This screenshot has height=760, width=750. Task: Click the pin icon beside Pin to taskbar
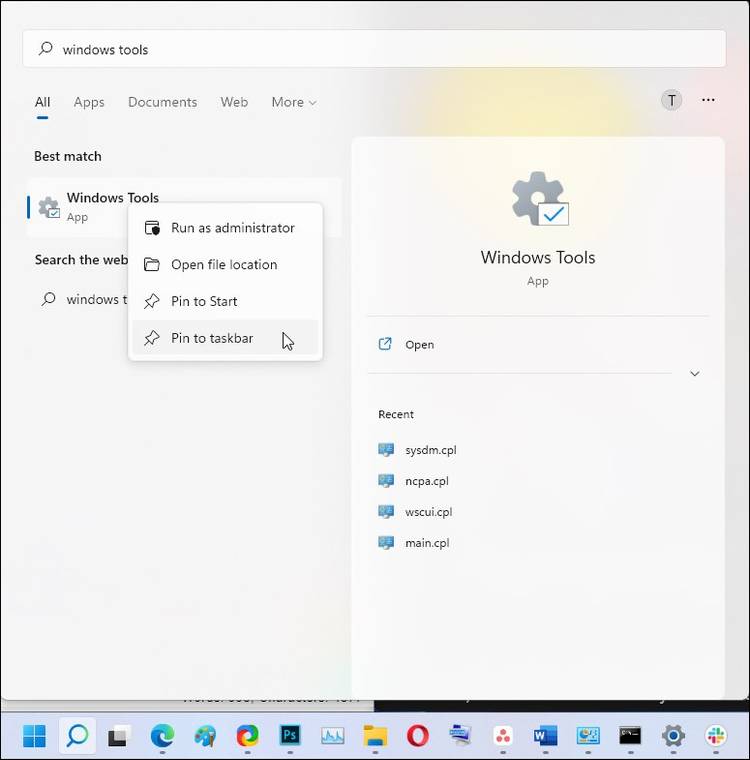coord(152,338)
